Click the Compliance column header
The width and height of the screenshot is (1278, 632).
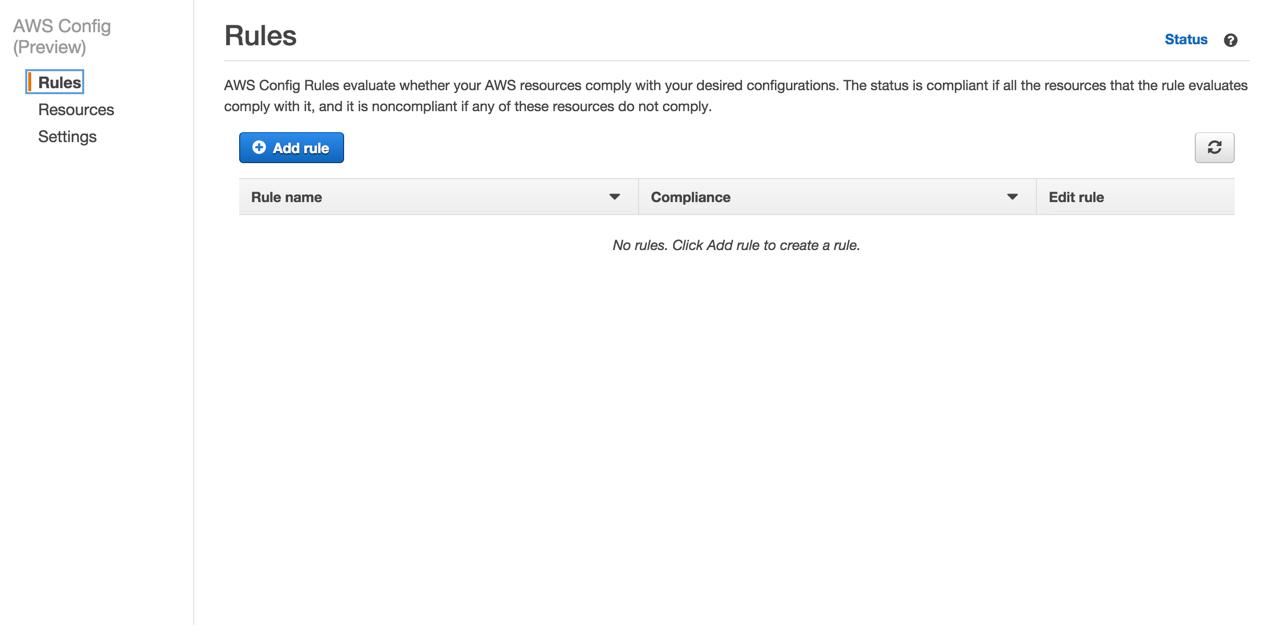pyautogui.click(x=690, y=196)
